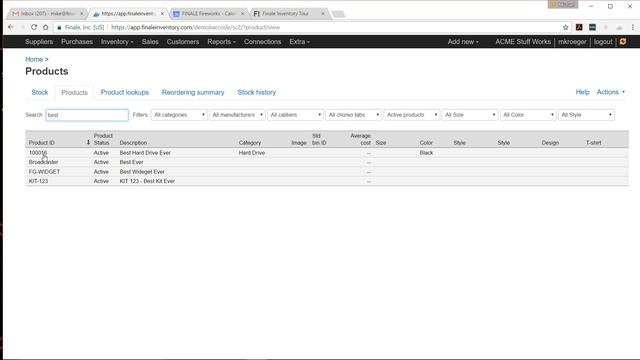
Task: Open the Adobe Acrobat extension icon
Action: point(579,27)
